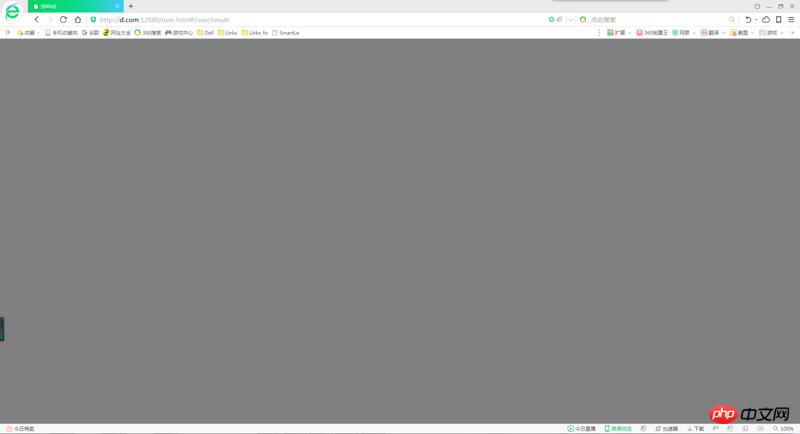Open the Google 谷歌 bookmark
The height and width of the screenshot is (434, 800).
90,32
